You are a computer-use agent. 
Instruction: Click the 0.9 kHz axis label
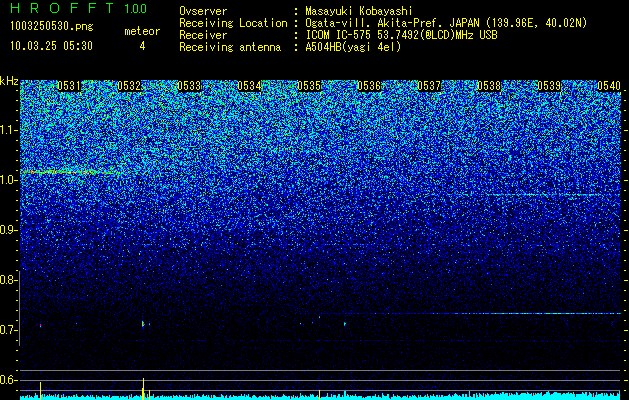(x=8, y=230)
